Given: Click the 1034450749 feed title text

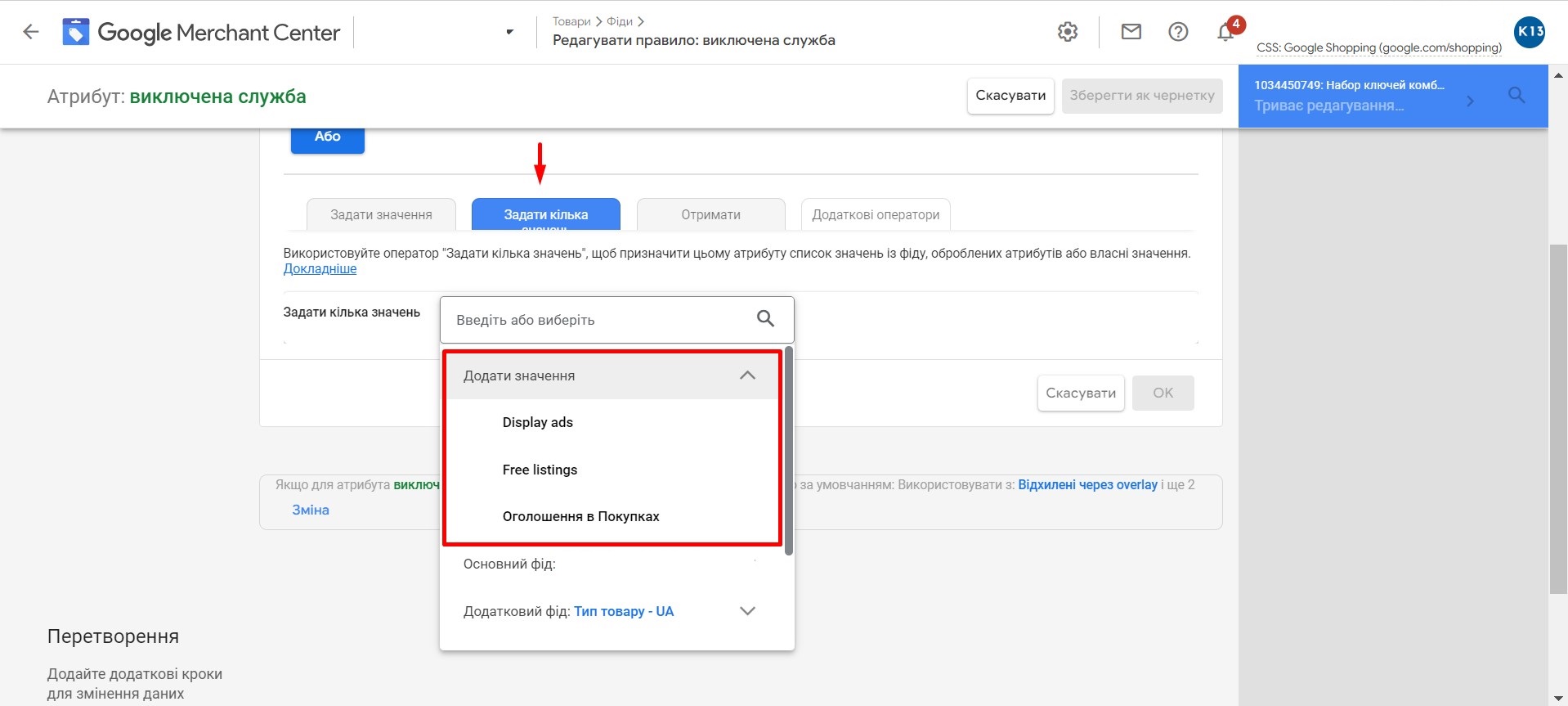Looking at the screenshot, I should pos(1349,85).
